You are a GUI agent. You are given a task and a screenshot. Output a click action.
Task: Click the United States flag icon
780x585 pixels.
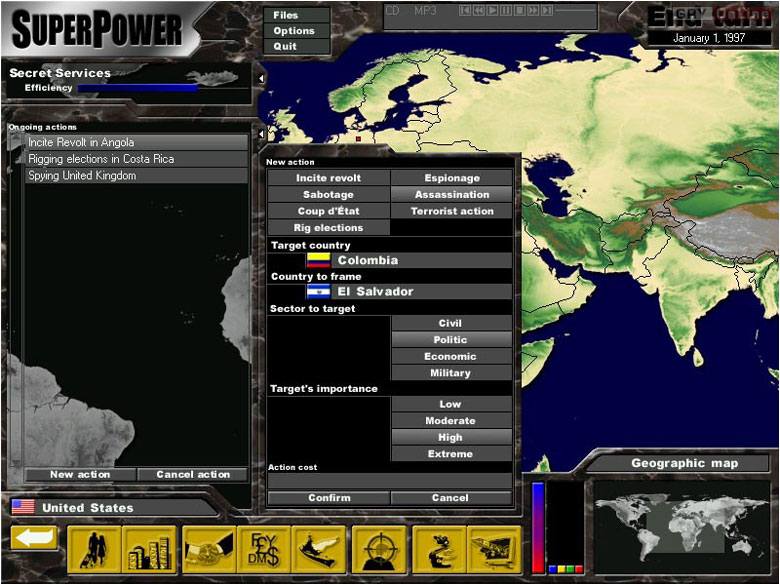click(23, 507)
